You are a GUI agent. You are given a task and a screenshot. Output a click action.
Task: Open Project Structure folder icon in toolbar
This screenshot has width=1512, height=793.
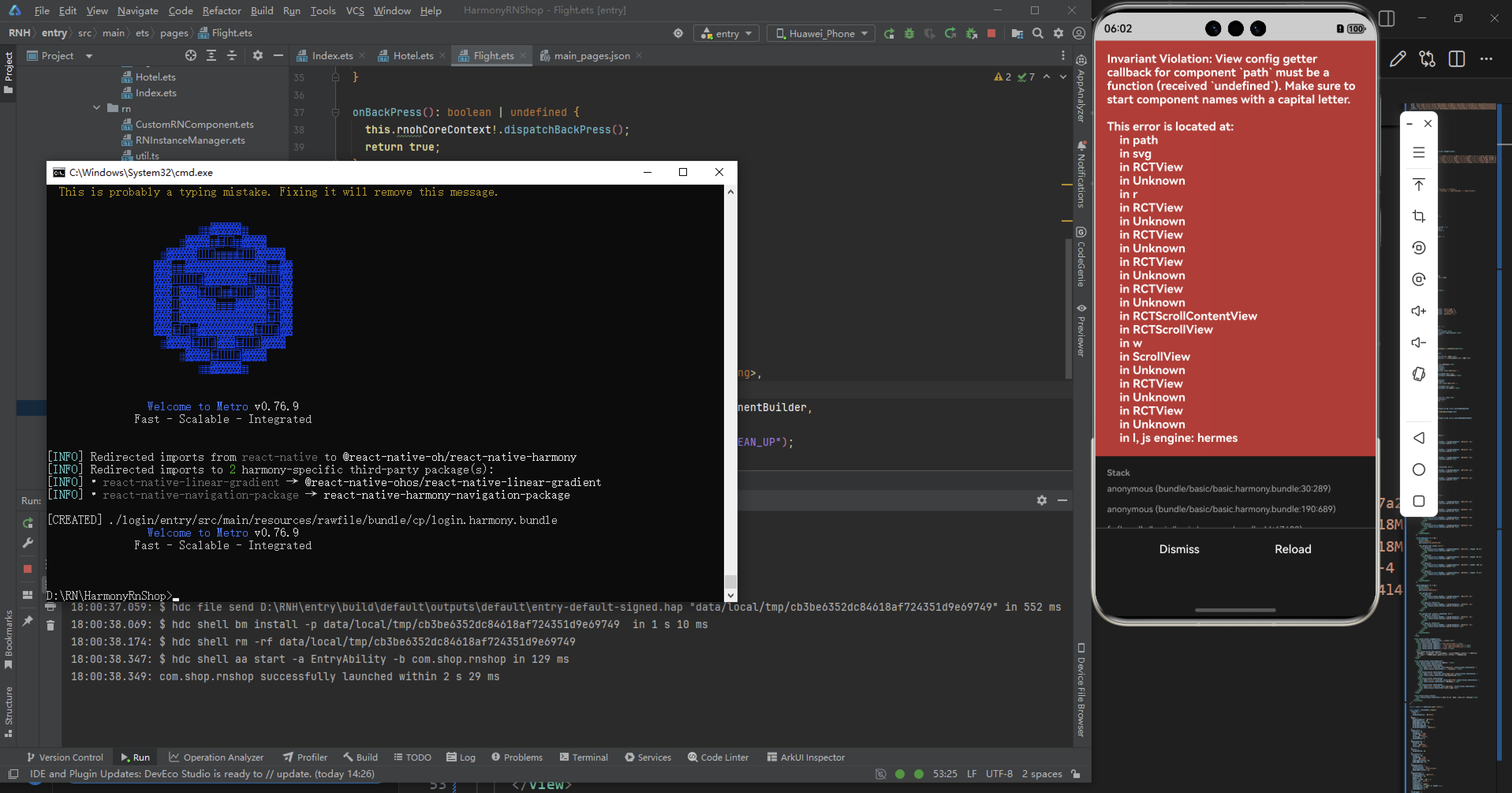click(x=1017, y=34)
